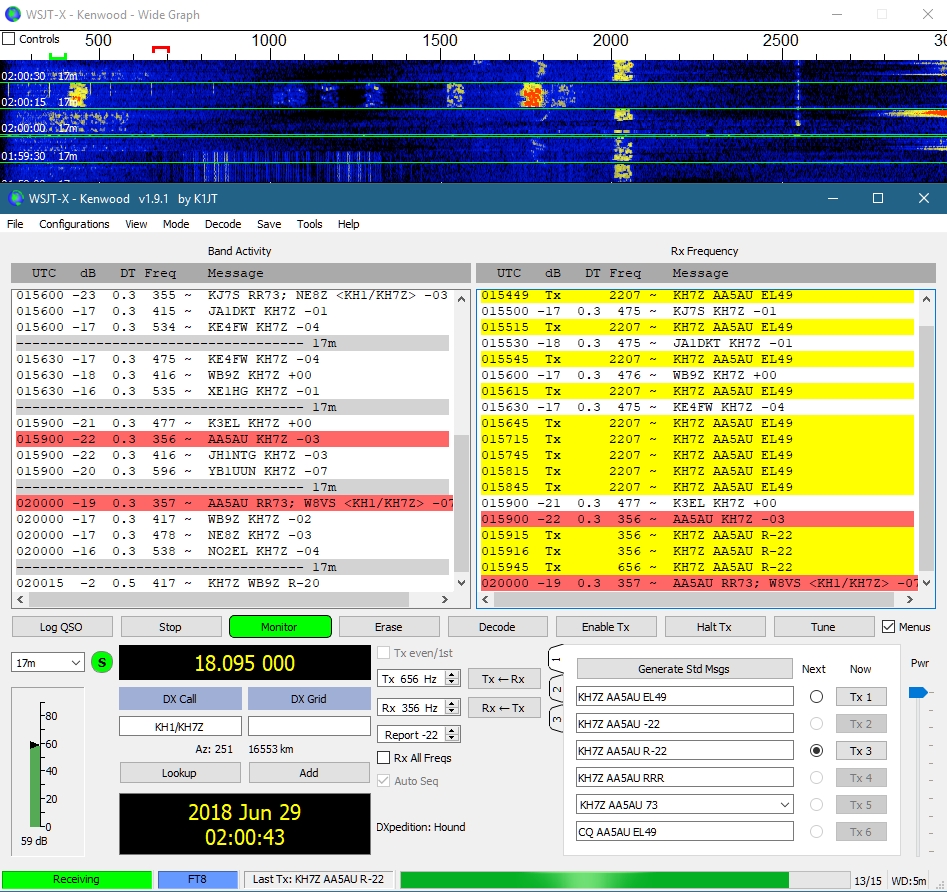Open the View menu
This screenshot has width=947, height=892.
(136, 224)
